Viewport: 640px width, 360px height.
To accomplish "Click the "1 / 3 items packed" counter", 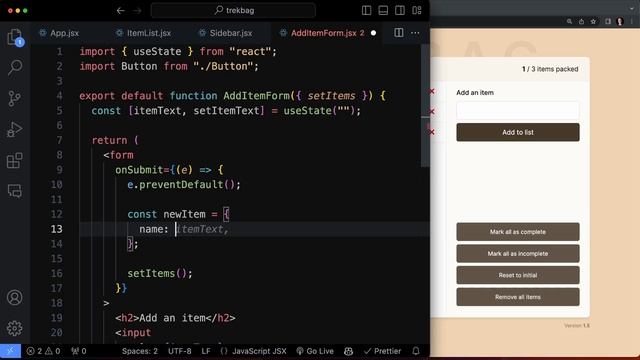I will tap(550, 69).
